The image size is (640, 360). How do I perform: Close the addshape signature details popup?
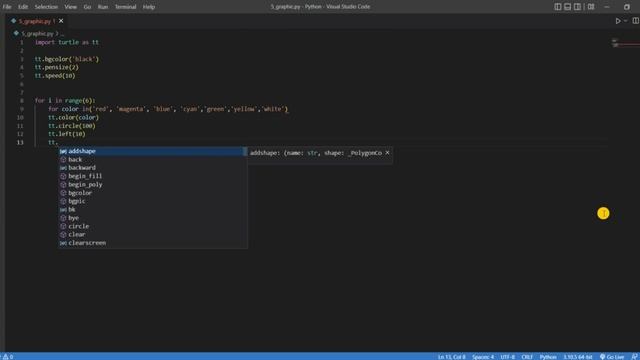387,153
